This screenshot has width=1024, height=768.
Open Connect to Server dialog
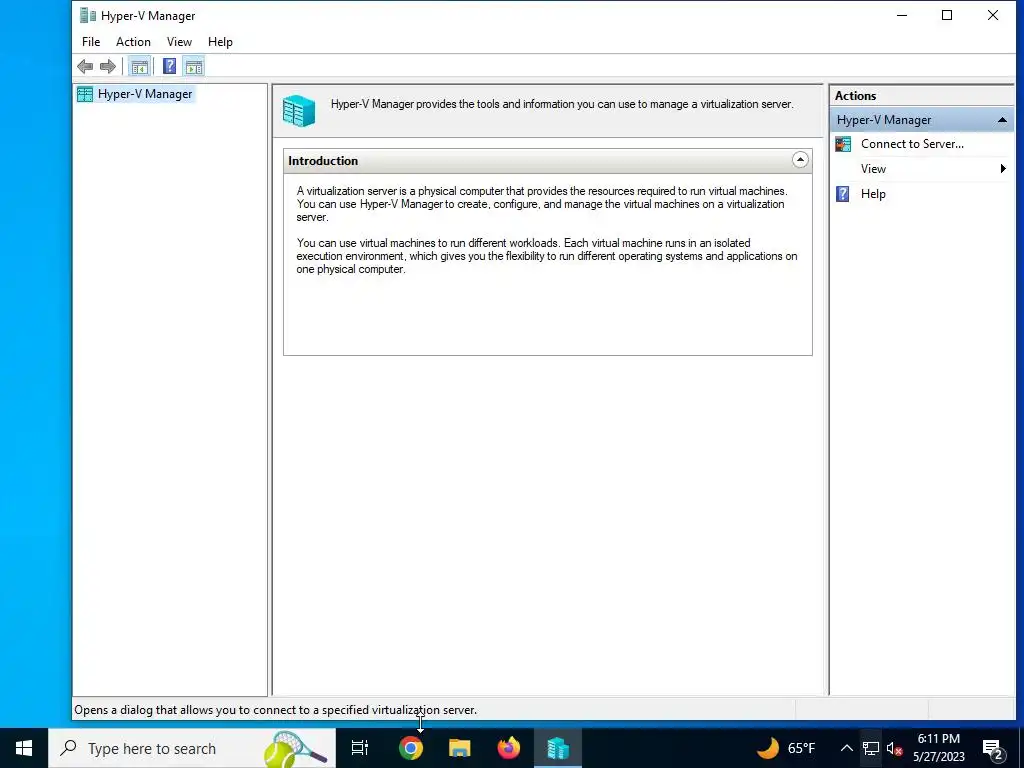[x=912, y=144]
